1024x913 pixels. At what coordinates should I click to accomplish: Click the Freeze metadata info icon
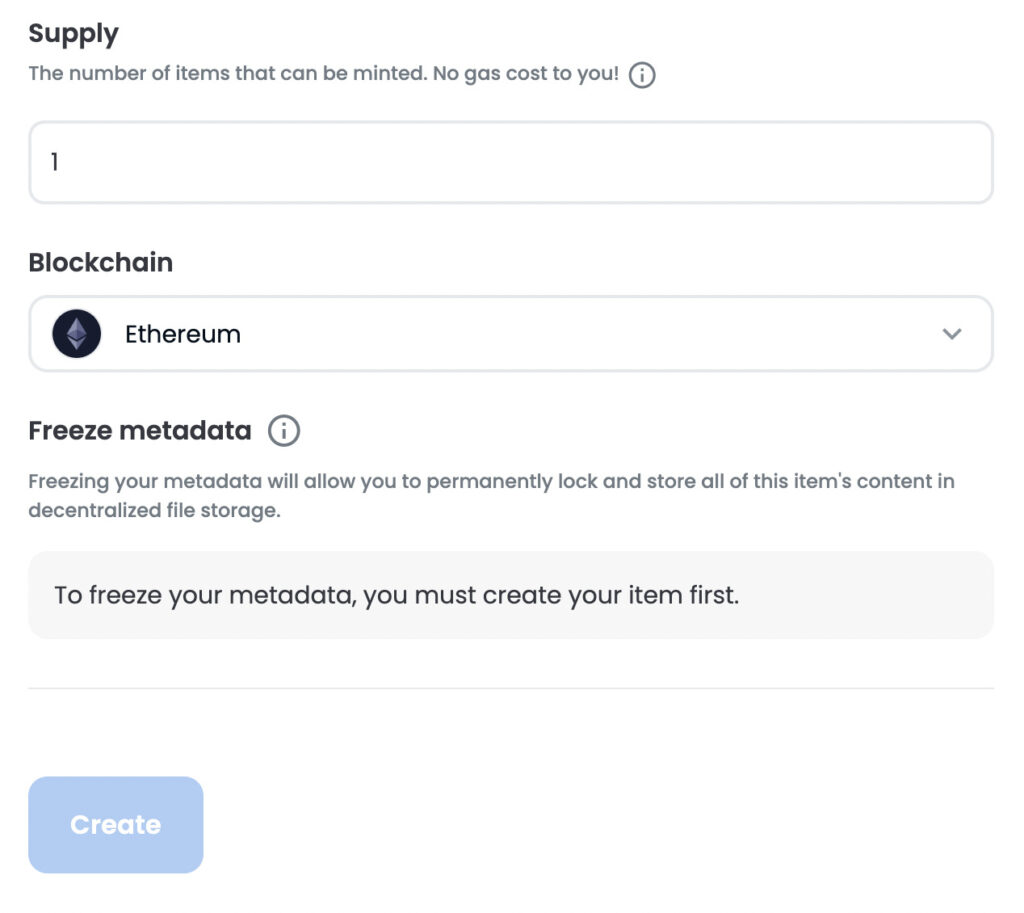pos(284,431)
